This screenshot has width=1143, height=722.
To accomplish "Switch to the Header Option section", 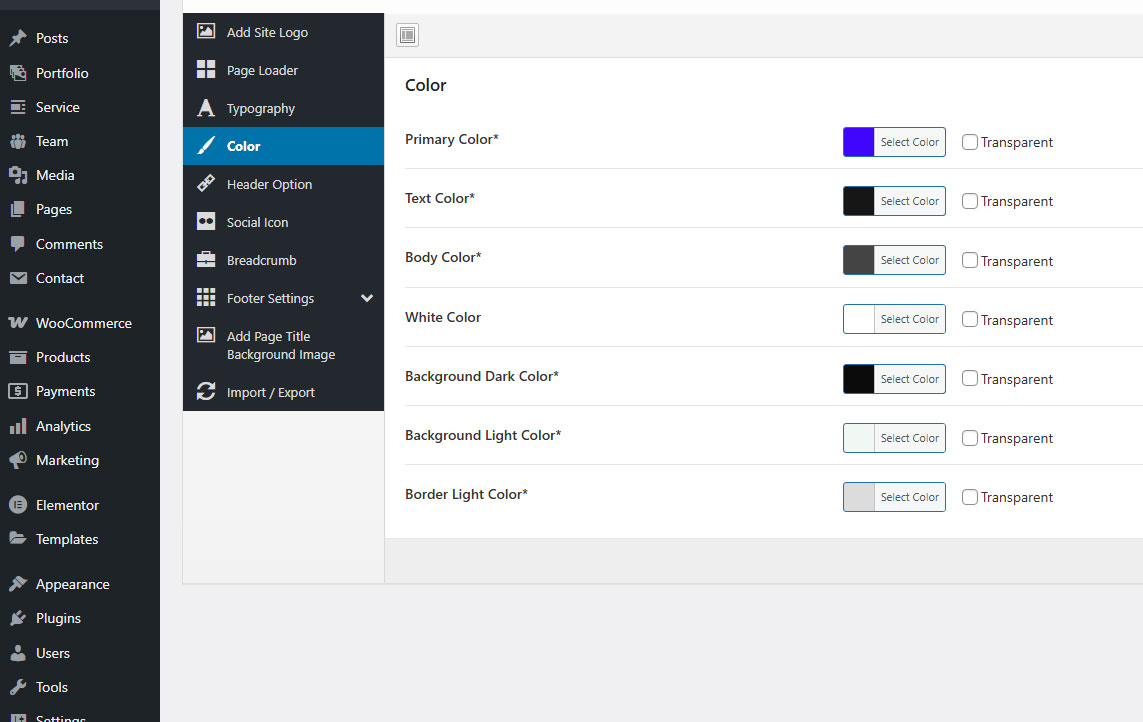I will pos(269,184).
